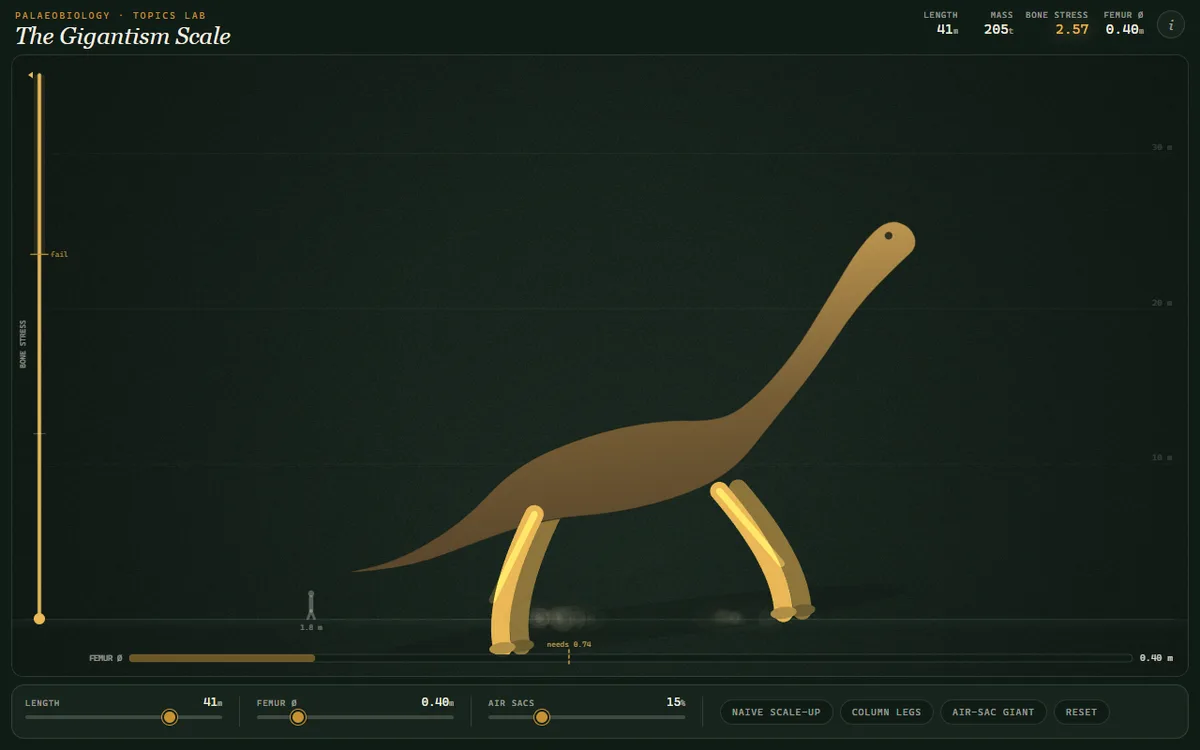Click the Air Sacs 15% value

point(675,702)
